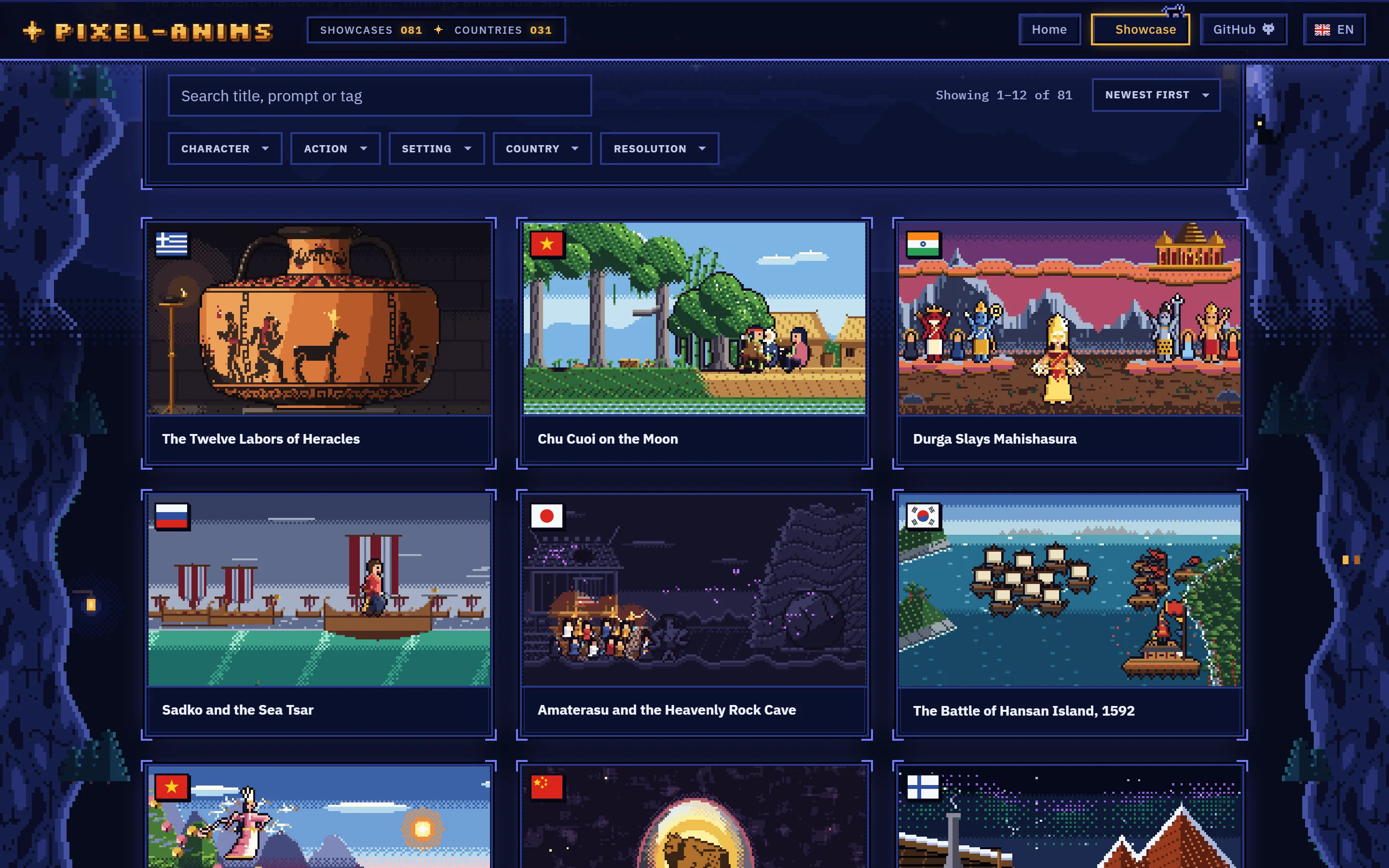This screenshot has height=868, width=1389.
Task: Click the Finland flag on the bottom card
Action: [923, 787]
